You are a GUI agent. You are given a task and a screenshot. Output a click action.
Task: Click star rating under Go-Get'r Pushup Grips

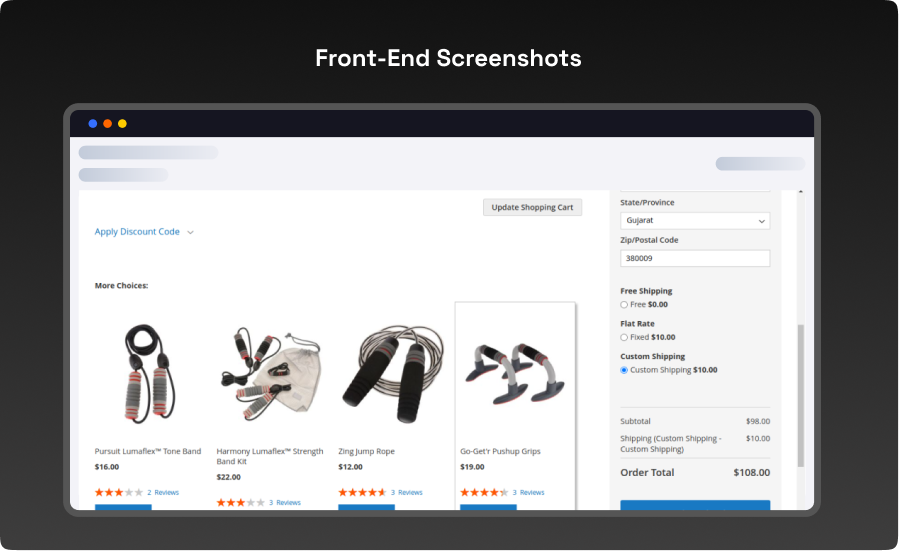[484, 492]
